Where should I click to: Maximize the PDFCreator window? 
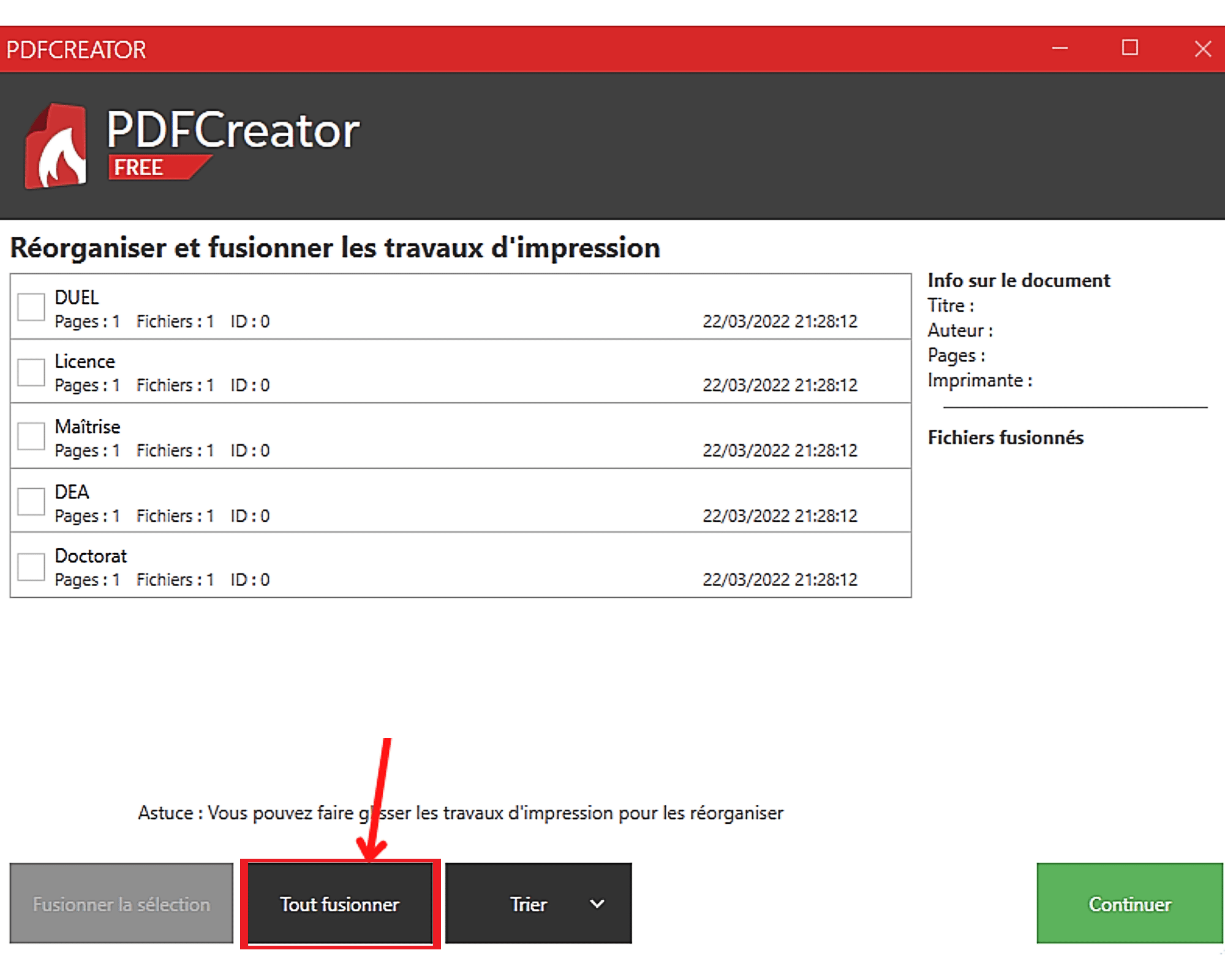coord(1130,48)
